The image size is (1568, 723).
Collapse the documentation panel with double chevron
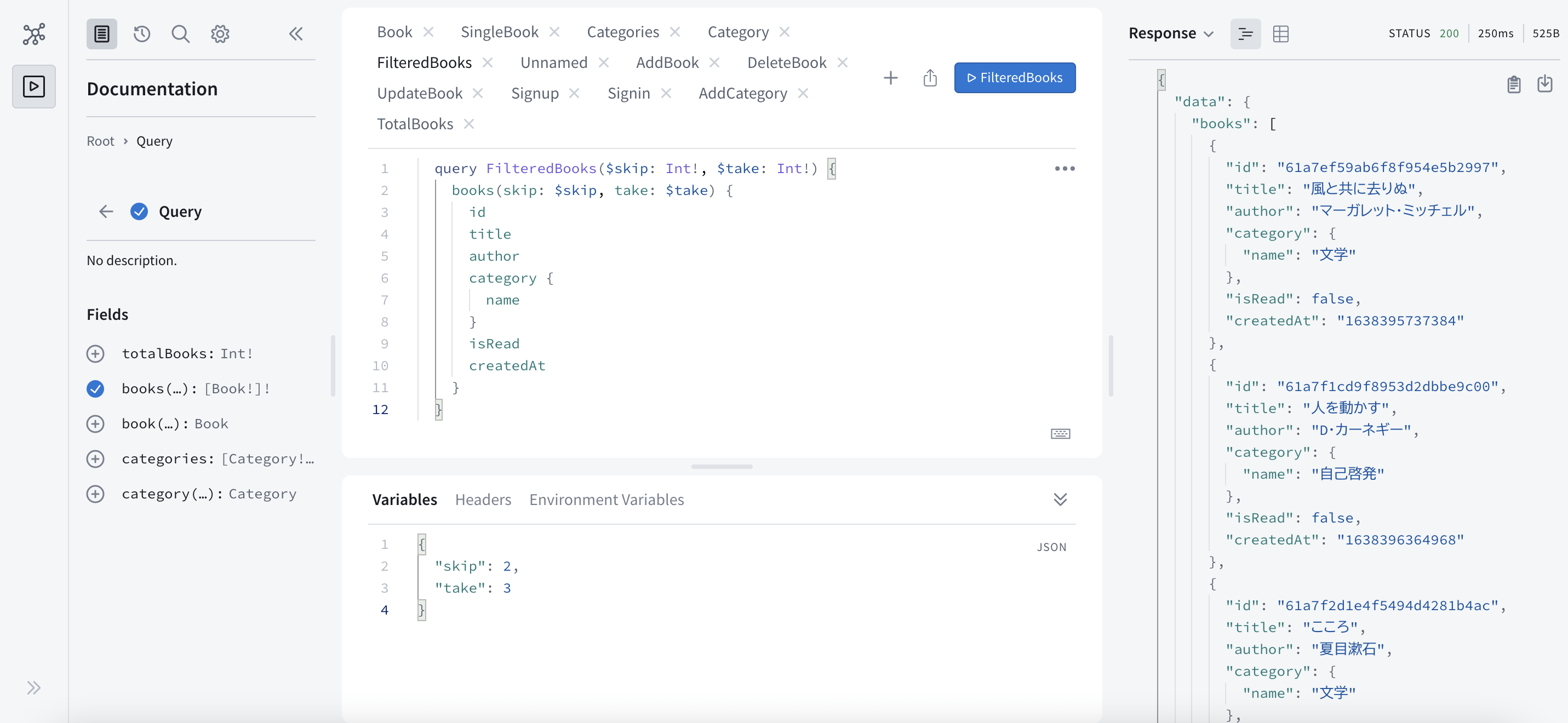tap(296, 33)
